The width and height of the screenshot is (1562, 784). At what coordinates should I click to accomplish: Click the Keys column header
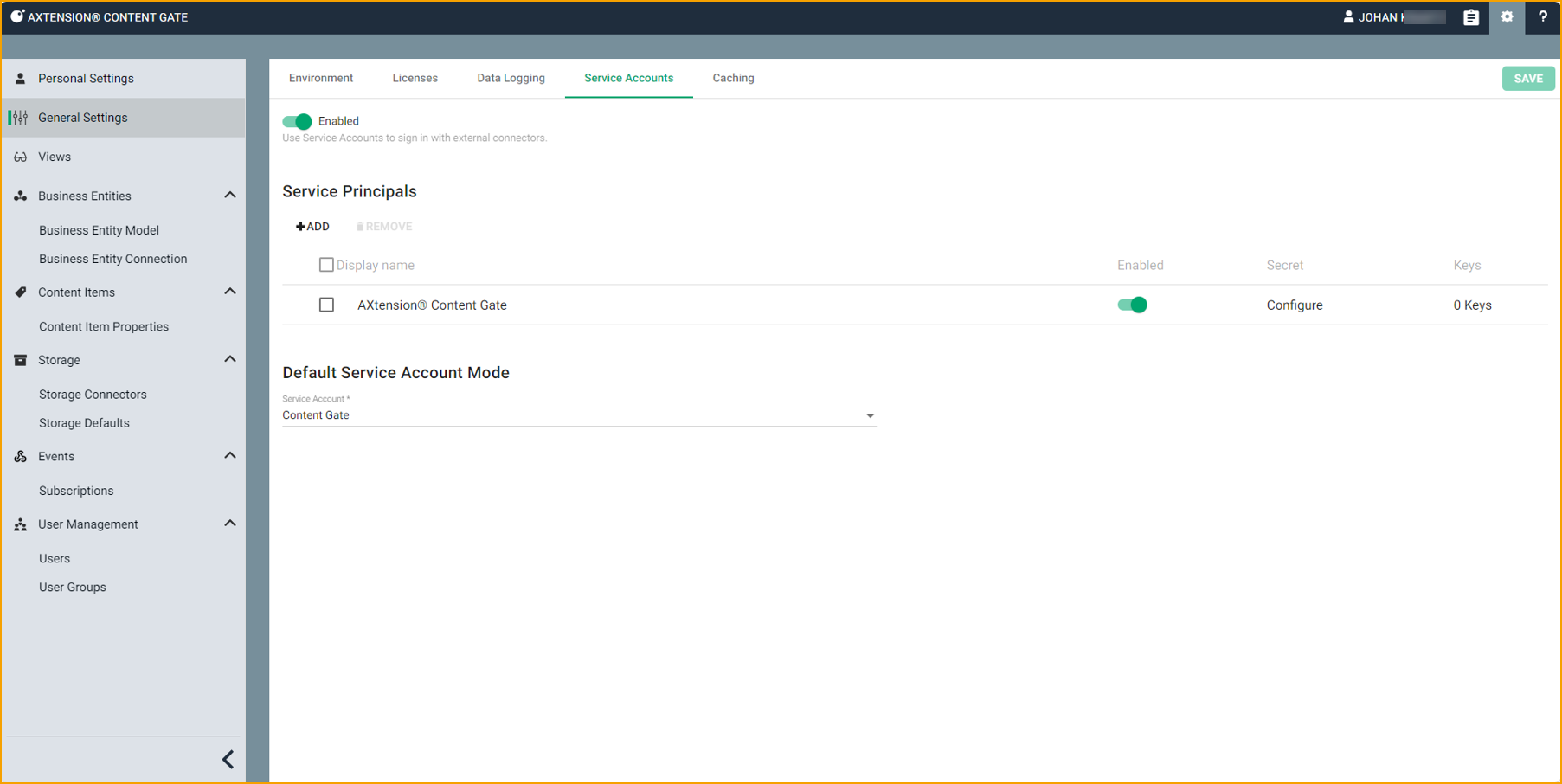(x=1467, y=266)
